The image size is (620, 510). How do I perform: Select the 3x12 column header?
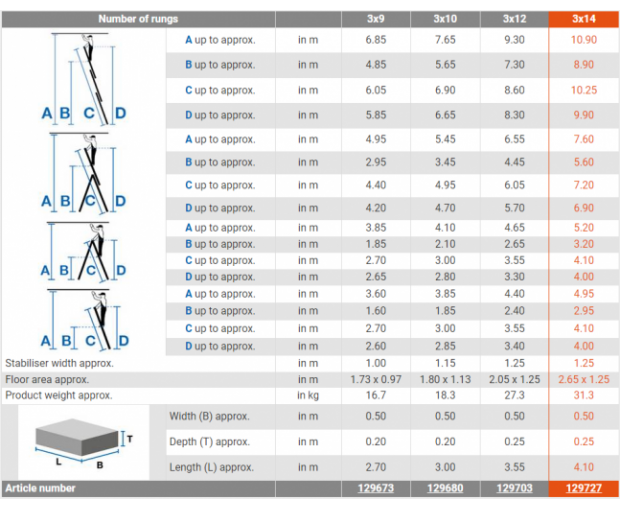[514, 19]
